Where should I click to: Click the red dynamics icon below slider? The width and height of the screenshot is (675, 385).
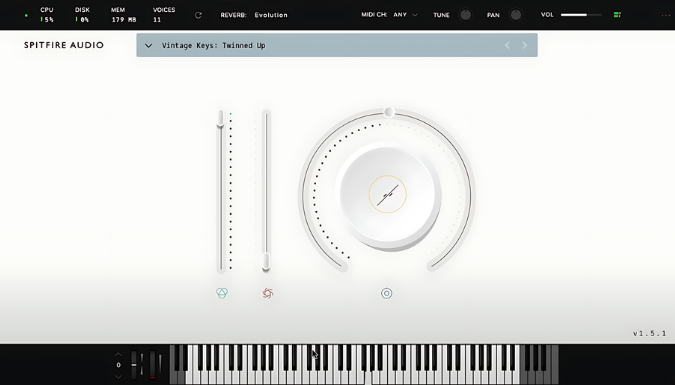tap(268, 293)
